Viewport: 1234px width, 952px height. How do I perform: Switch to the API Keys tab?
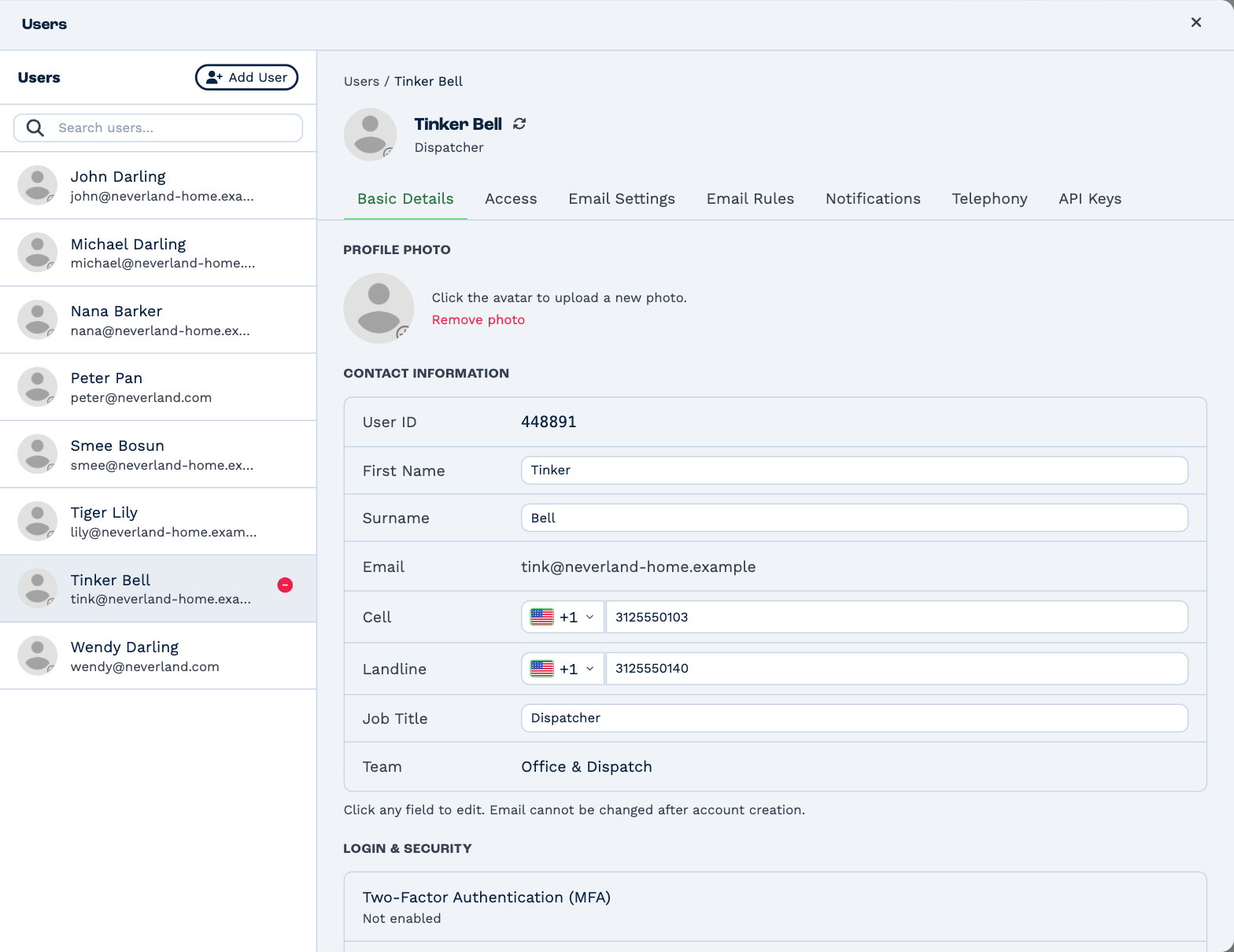(x=1090, y=199)
